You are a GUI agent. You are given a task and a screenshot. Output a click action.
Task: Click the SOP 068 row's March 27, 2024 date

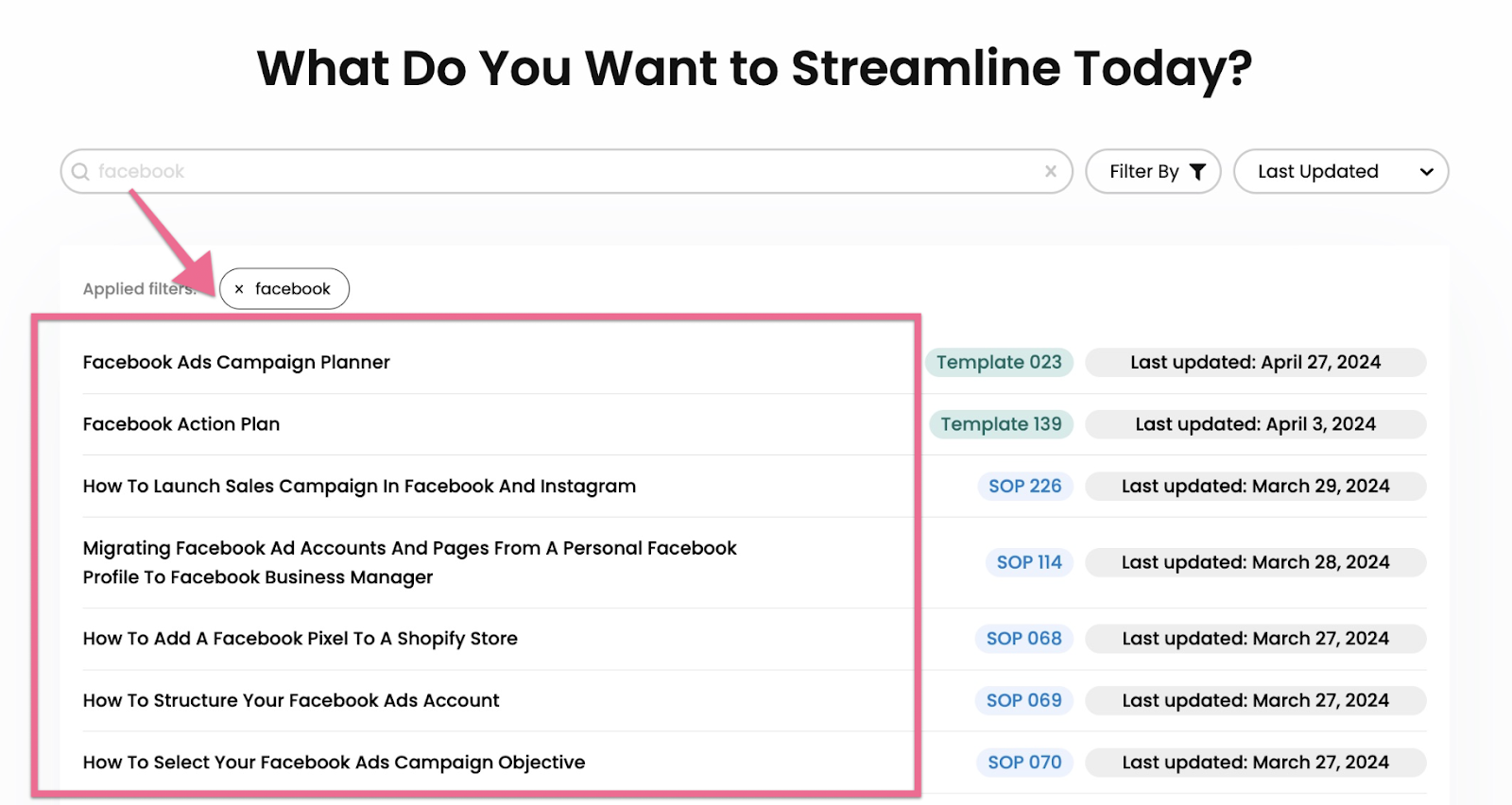[x=1256, y=639]
